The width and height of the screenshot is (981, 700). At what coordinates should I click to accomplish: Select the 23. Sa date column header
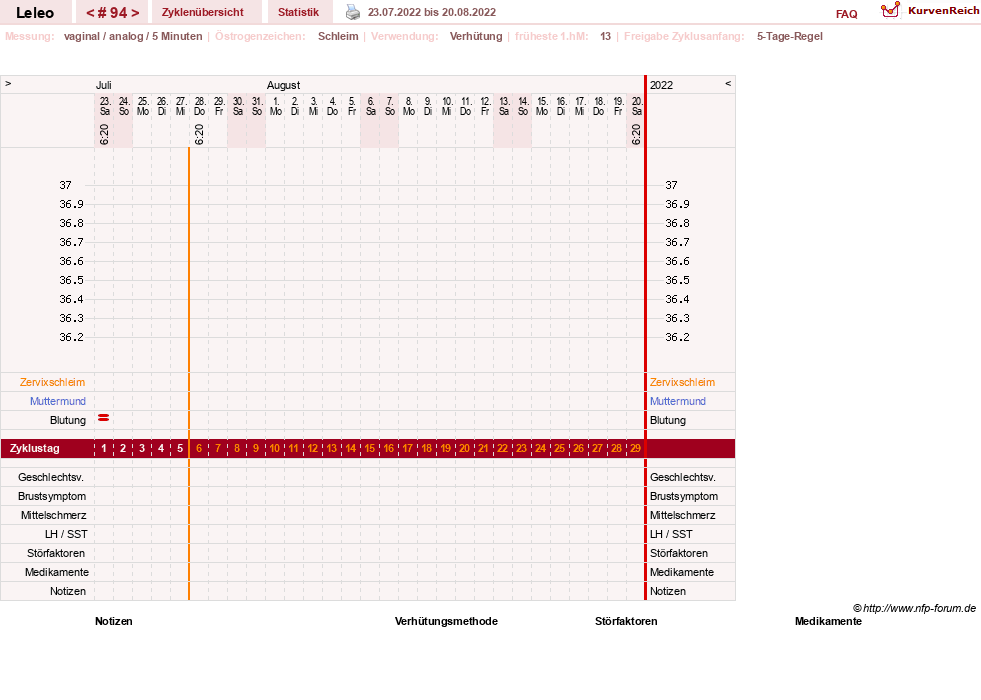(104, 106)
